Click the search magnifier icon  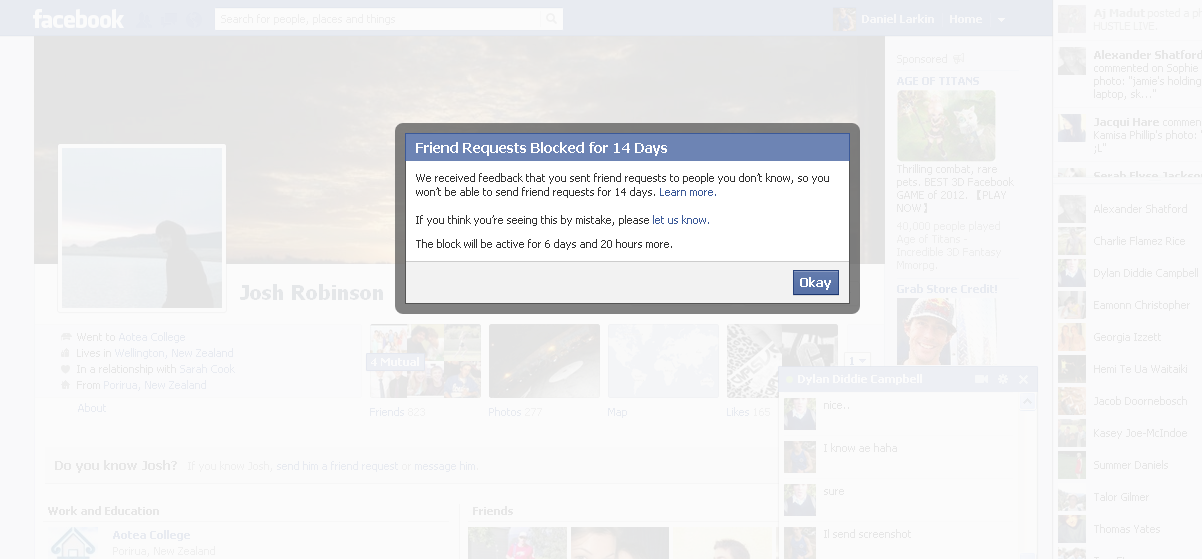pyautogui.click(x=552, y=19)
